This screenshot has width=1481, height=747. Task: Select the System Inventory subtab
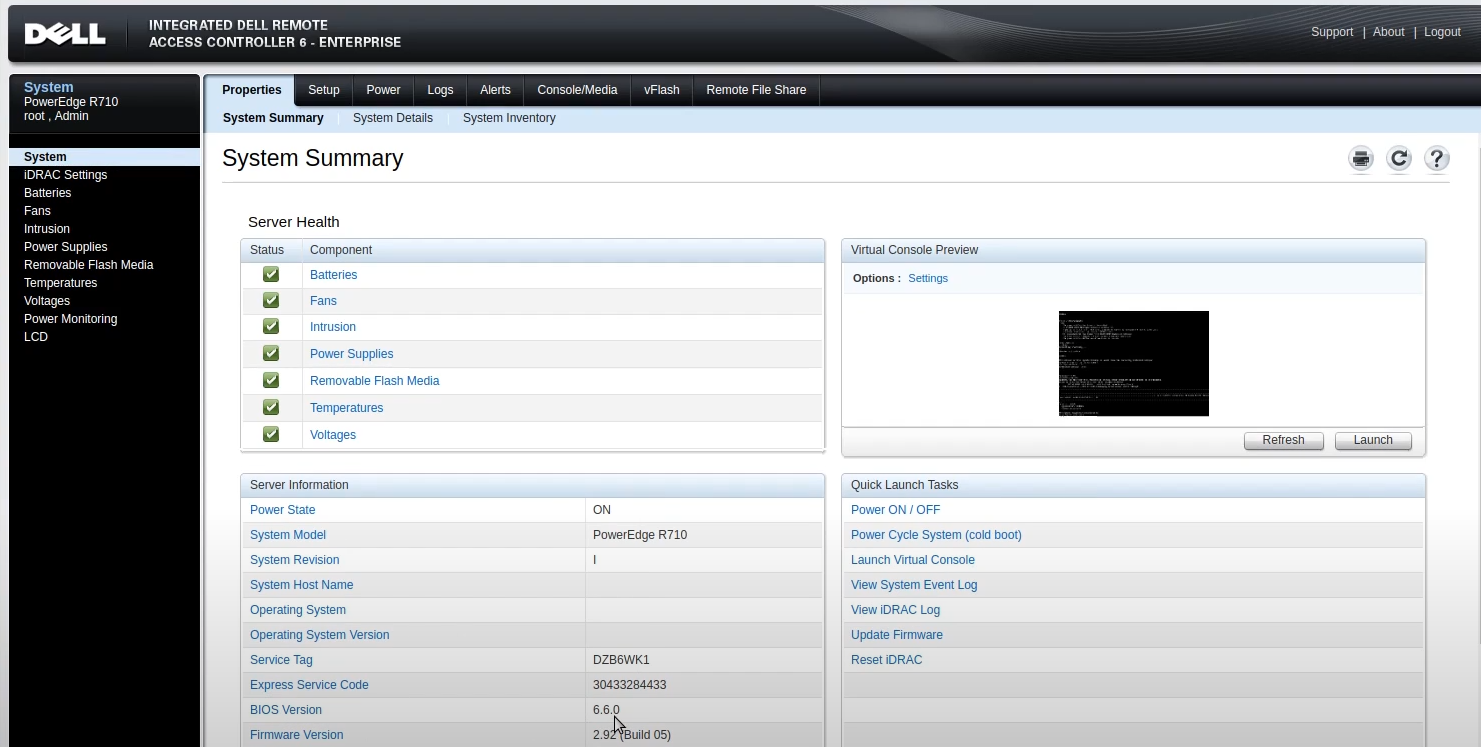click(x=509, y=118)
